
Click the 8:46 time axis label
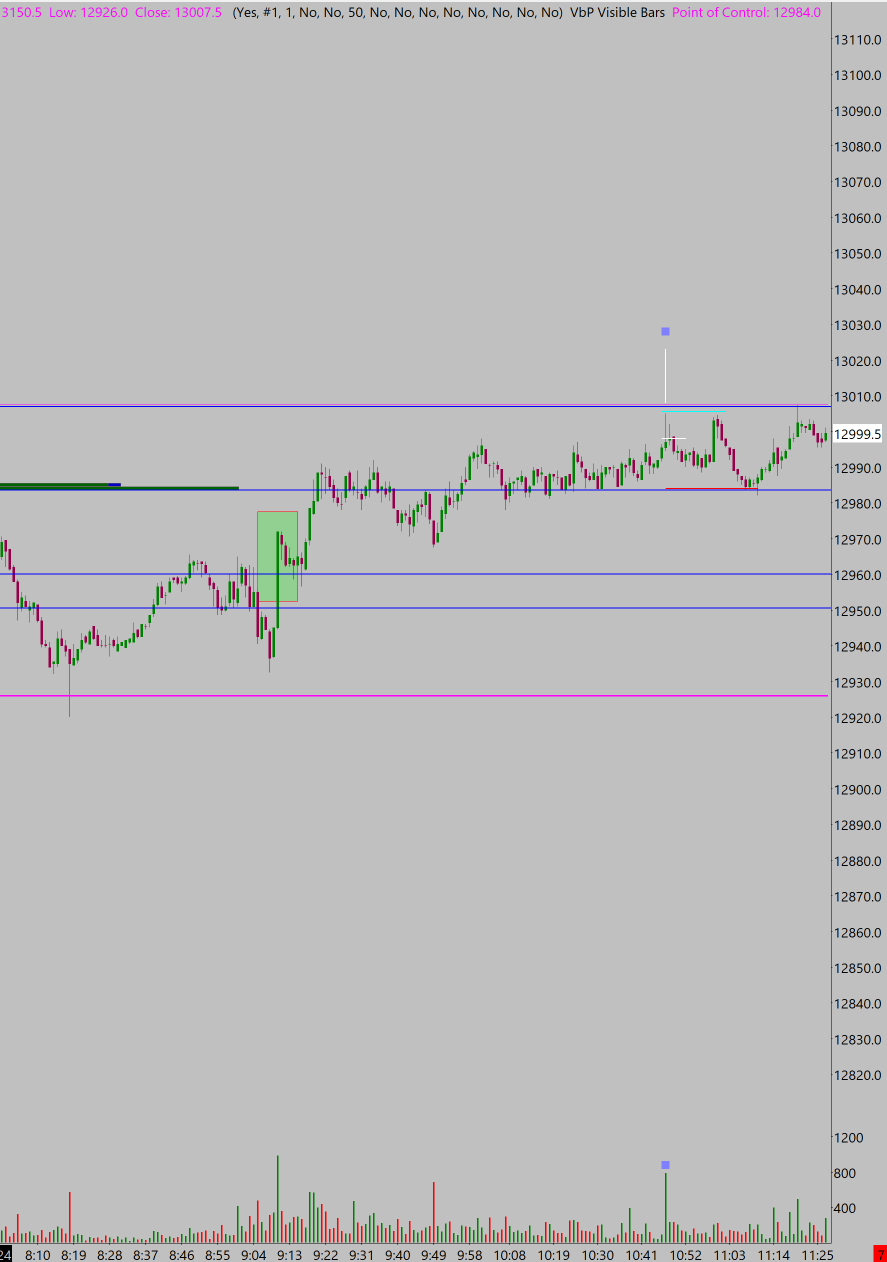tap(181, 1254)
